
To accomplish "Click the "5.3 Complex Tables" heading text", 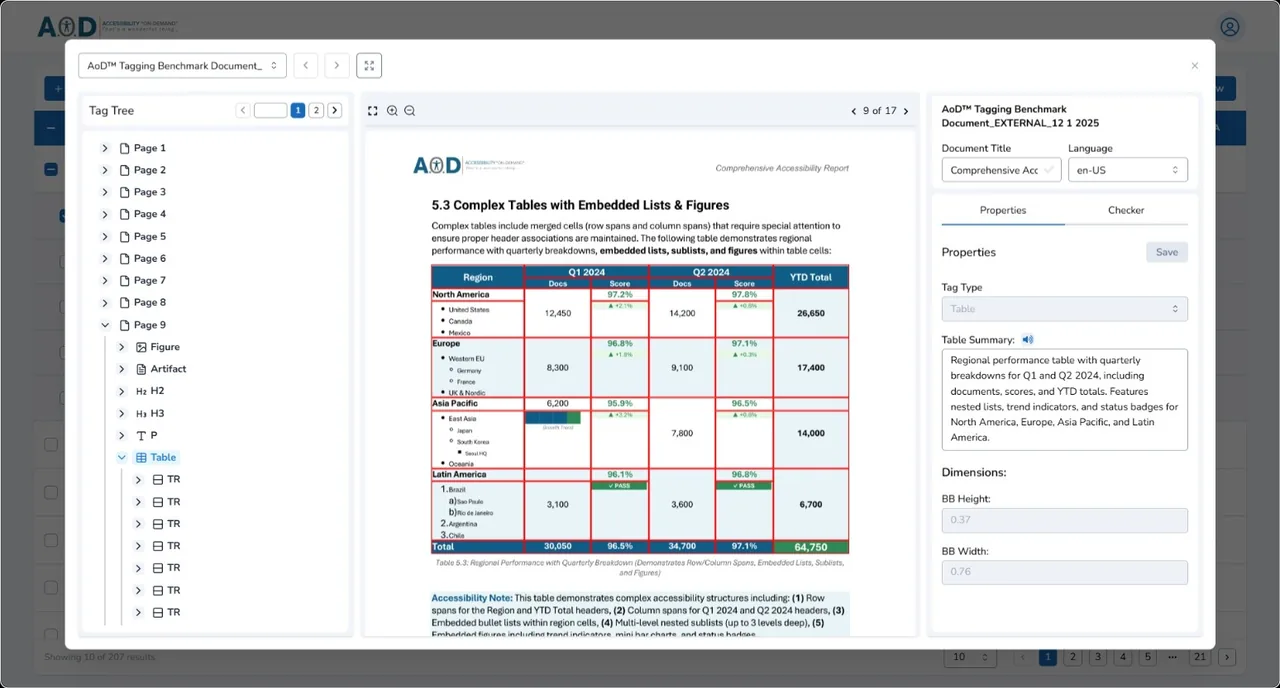I will 581,205.
